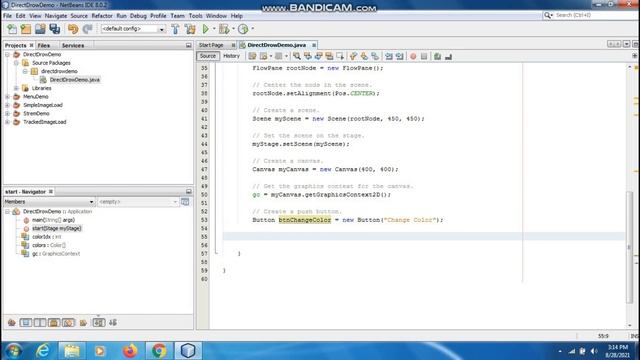Open the Refactor menu
This screenshot has width=640, height=360.
[102, 16]
